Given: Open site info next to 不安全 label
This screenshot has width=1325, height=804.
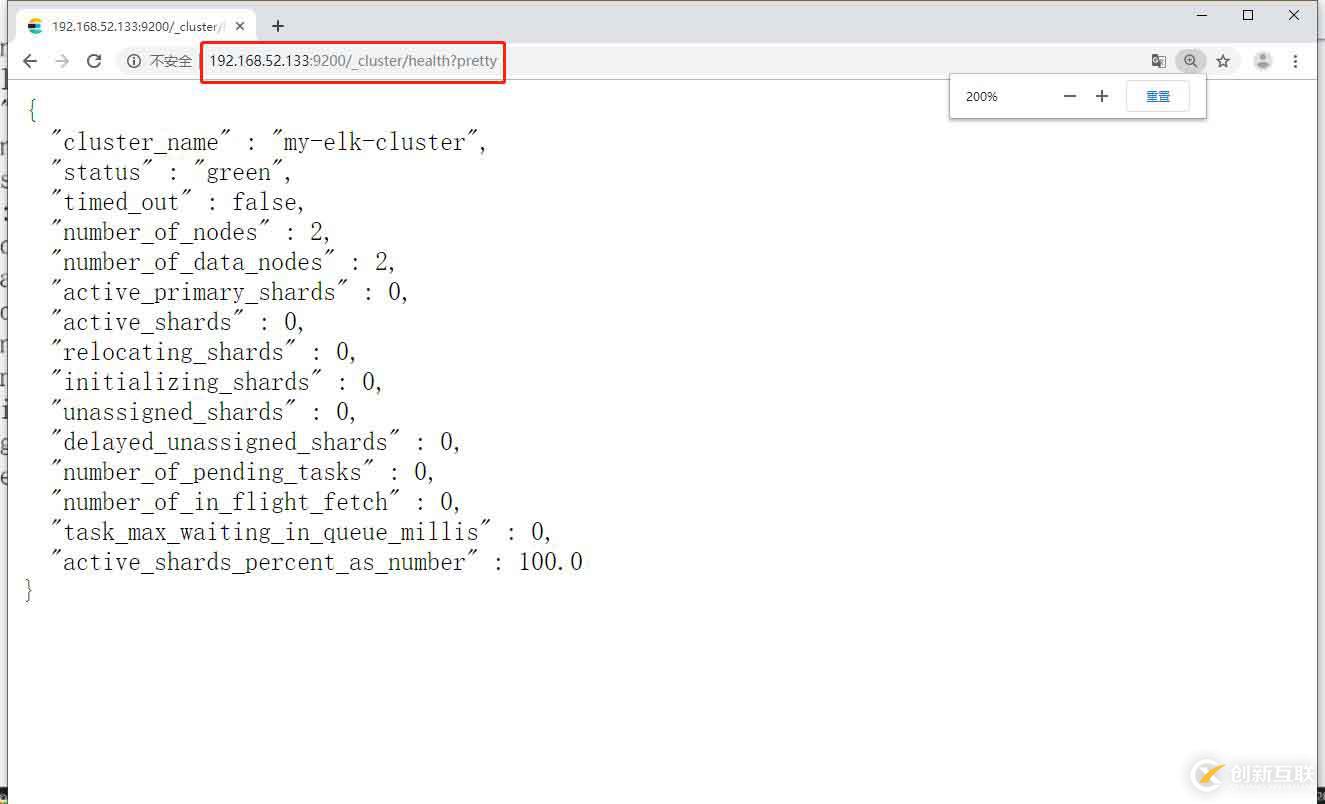Looking at the screenshot, I should (x=134, y=61).
